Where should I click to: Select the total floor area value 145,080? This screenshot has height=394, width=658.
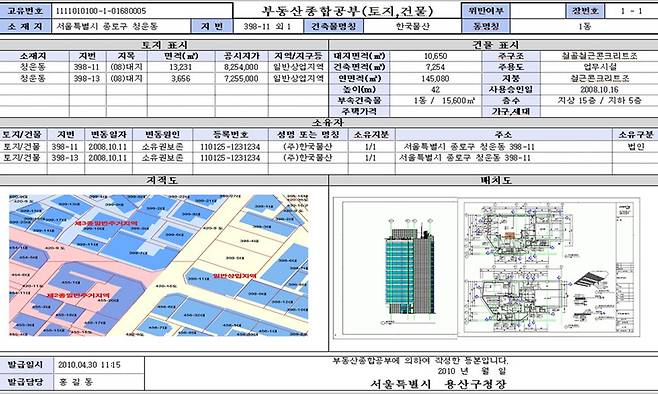[x=436, y=78]
